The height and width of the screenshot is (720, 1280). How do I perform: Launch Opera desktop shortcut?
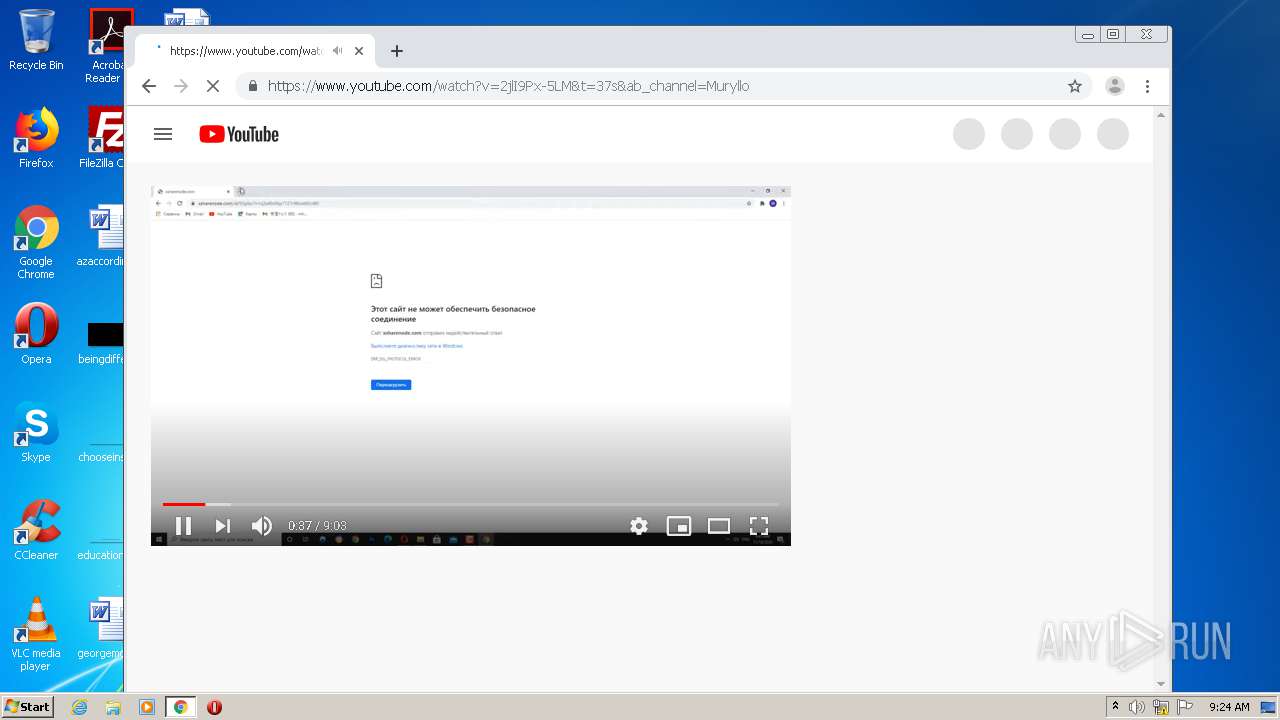pyautogui.click(x=36, y=333)
